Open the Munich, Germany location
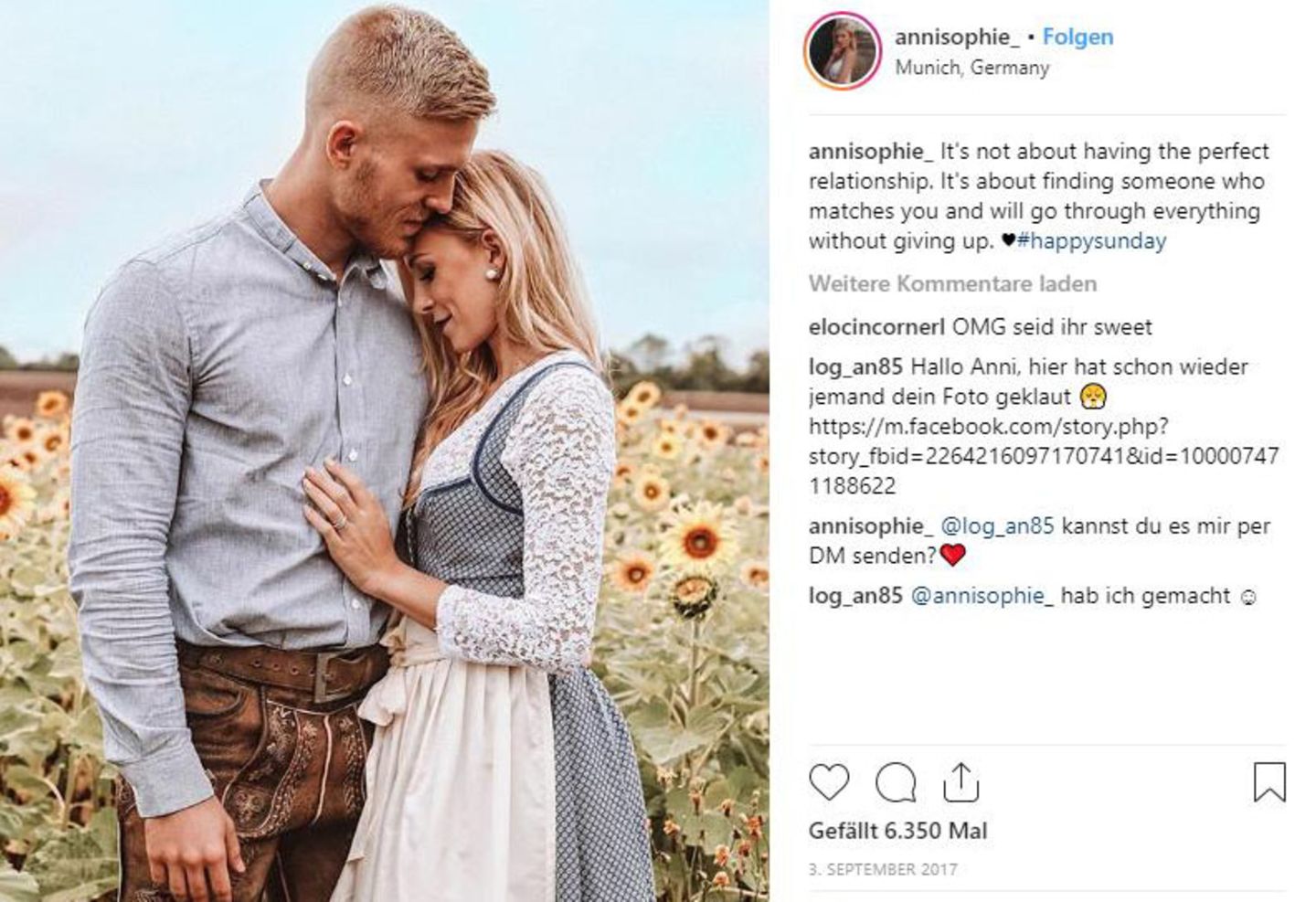 point(972,68)
